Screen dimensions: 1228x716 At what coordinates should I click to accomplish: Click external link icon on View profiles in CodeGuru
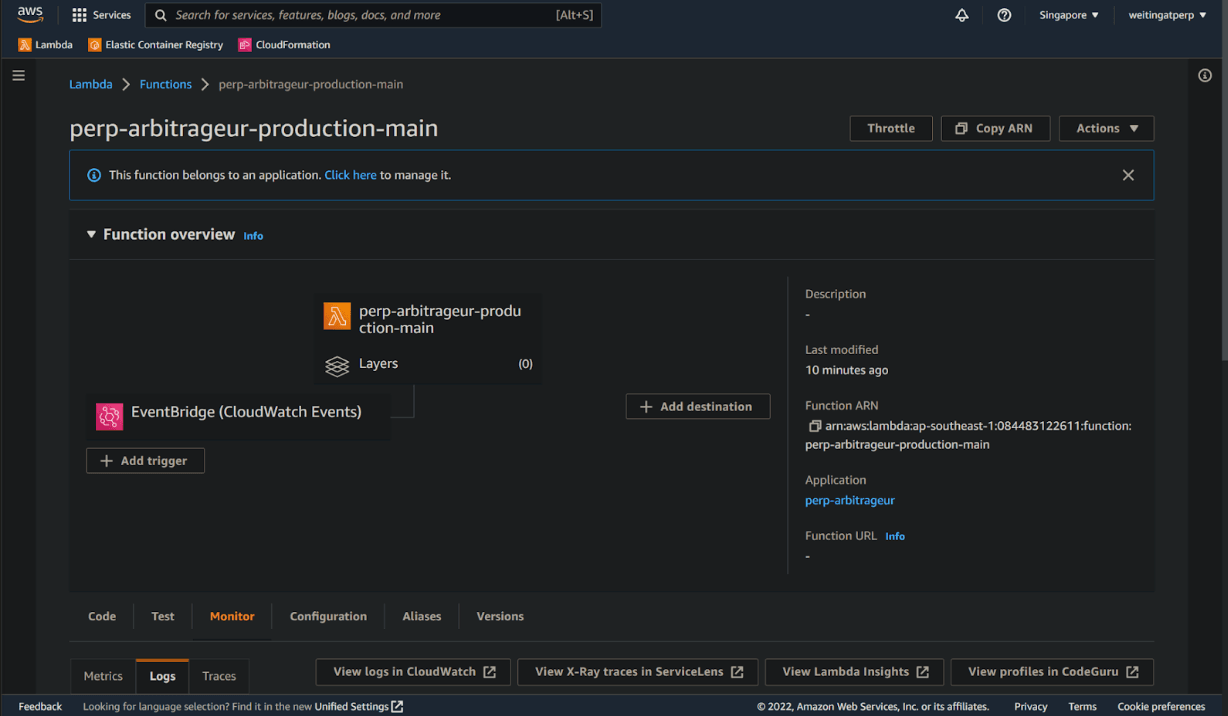tap(1132, 672)
